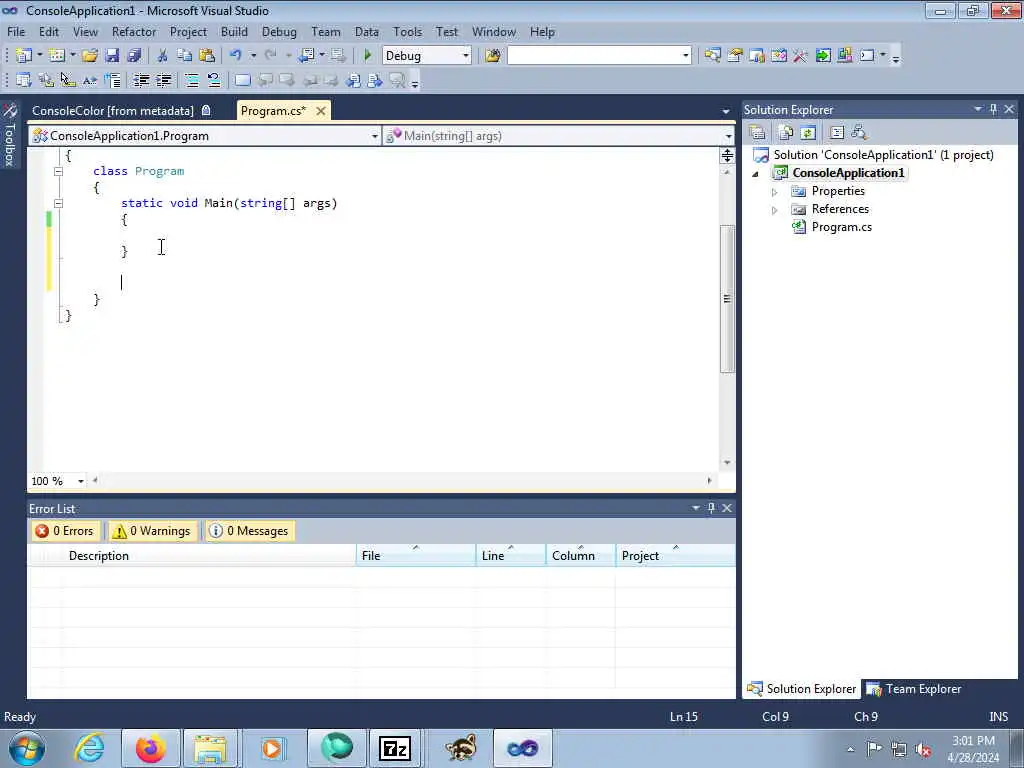Click Refresh icon in Solution Explorer

pyautogui.click(x=808, y=133)
